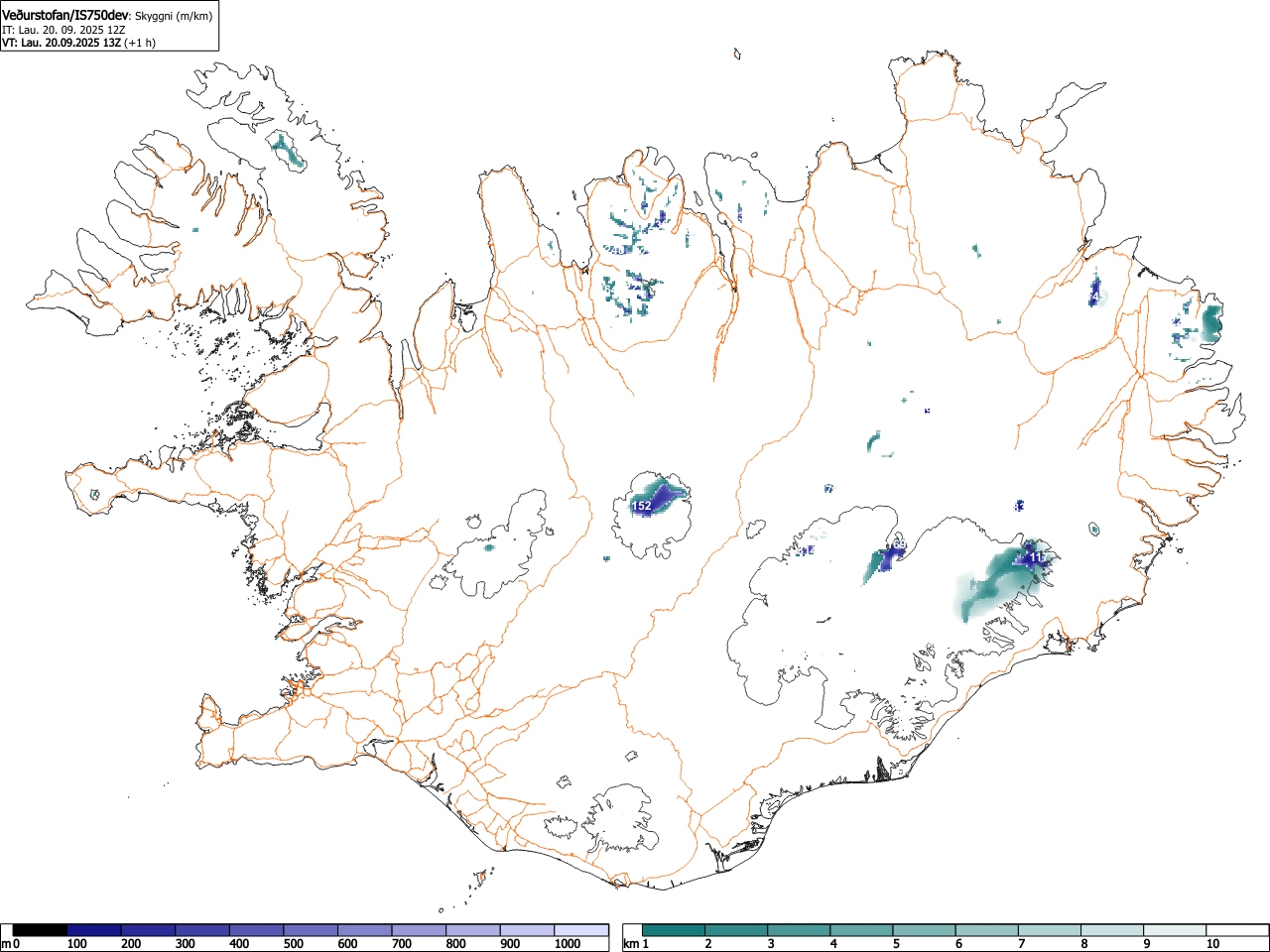This screenshot has height=952, width=1270.
Task: Click the black 0–100 m legend swatch
Action: (41, 930)
